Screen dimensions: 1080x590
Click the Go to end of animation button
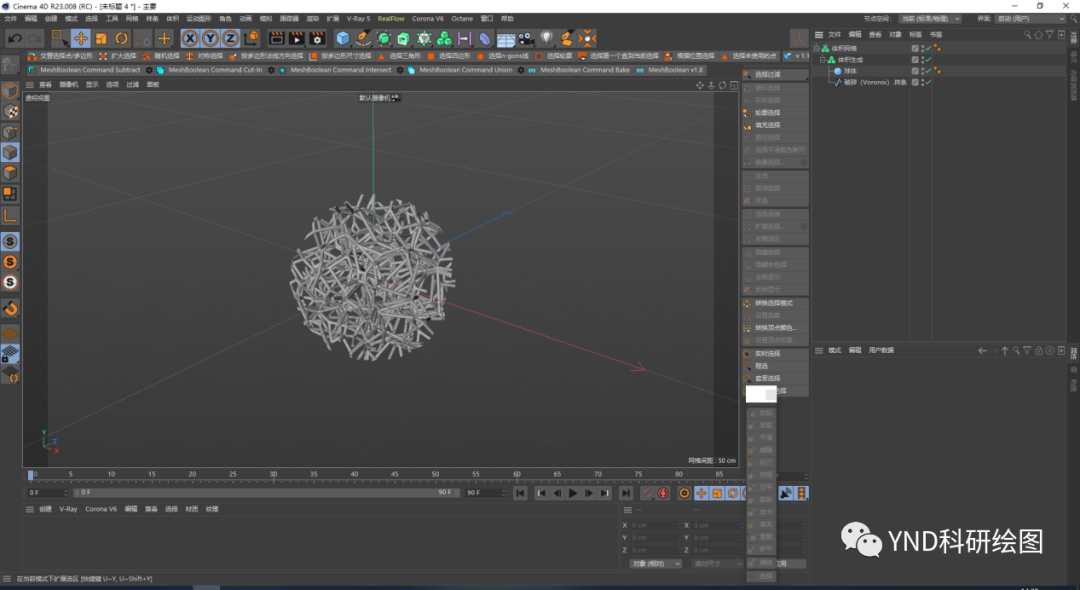click(625, 493)
